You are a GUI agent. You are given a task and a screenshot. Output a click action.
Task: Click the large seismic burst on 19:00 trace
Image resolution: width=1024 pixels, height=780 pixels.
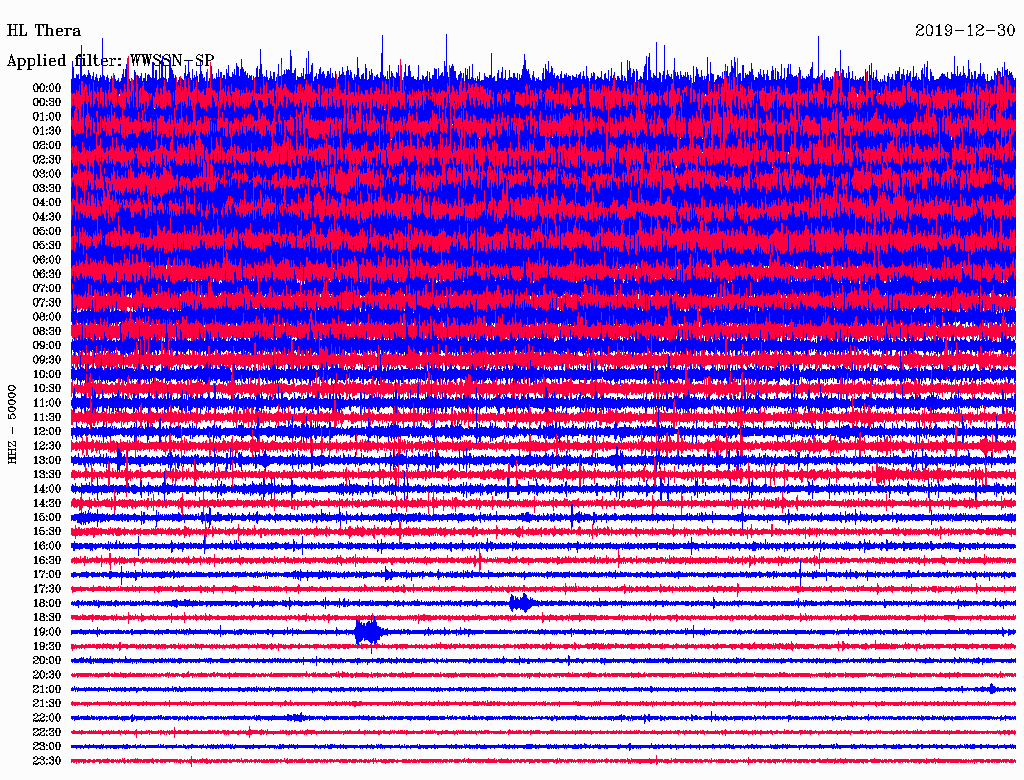click(369, 632)
